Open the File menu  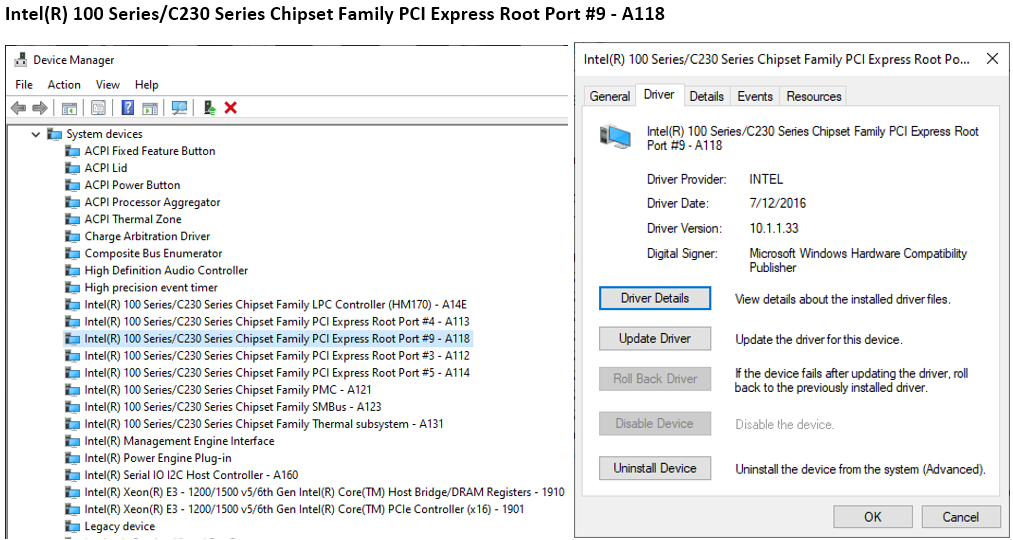[24, 85]
